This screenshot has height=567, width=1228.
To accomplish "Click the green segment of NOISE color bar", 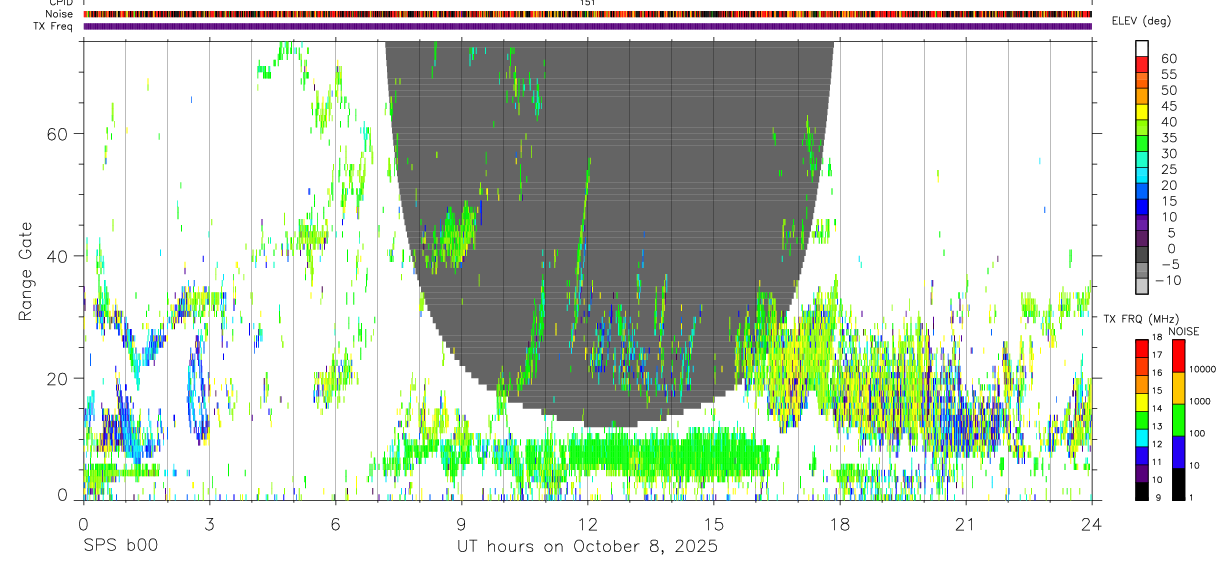I will (x=1177, y=420).
